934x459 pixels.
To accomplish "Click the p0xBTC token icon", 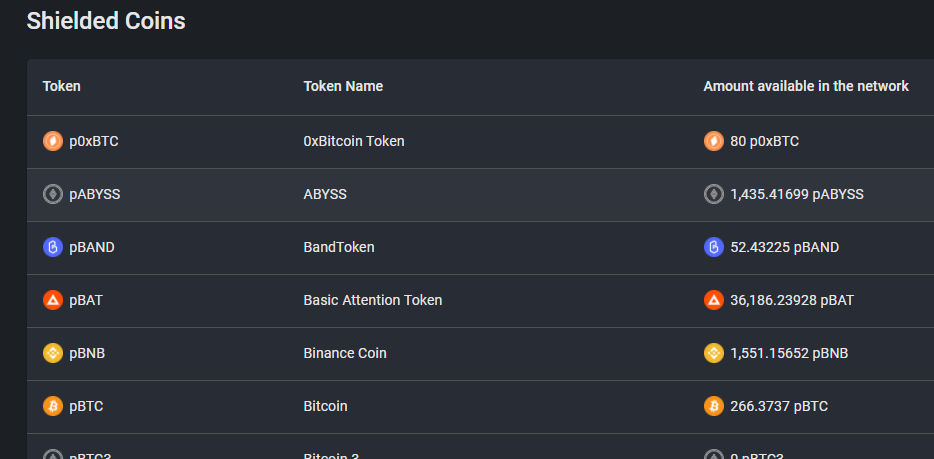I will point(53,141).
